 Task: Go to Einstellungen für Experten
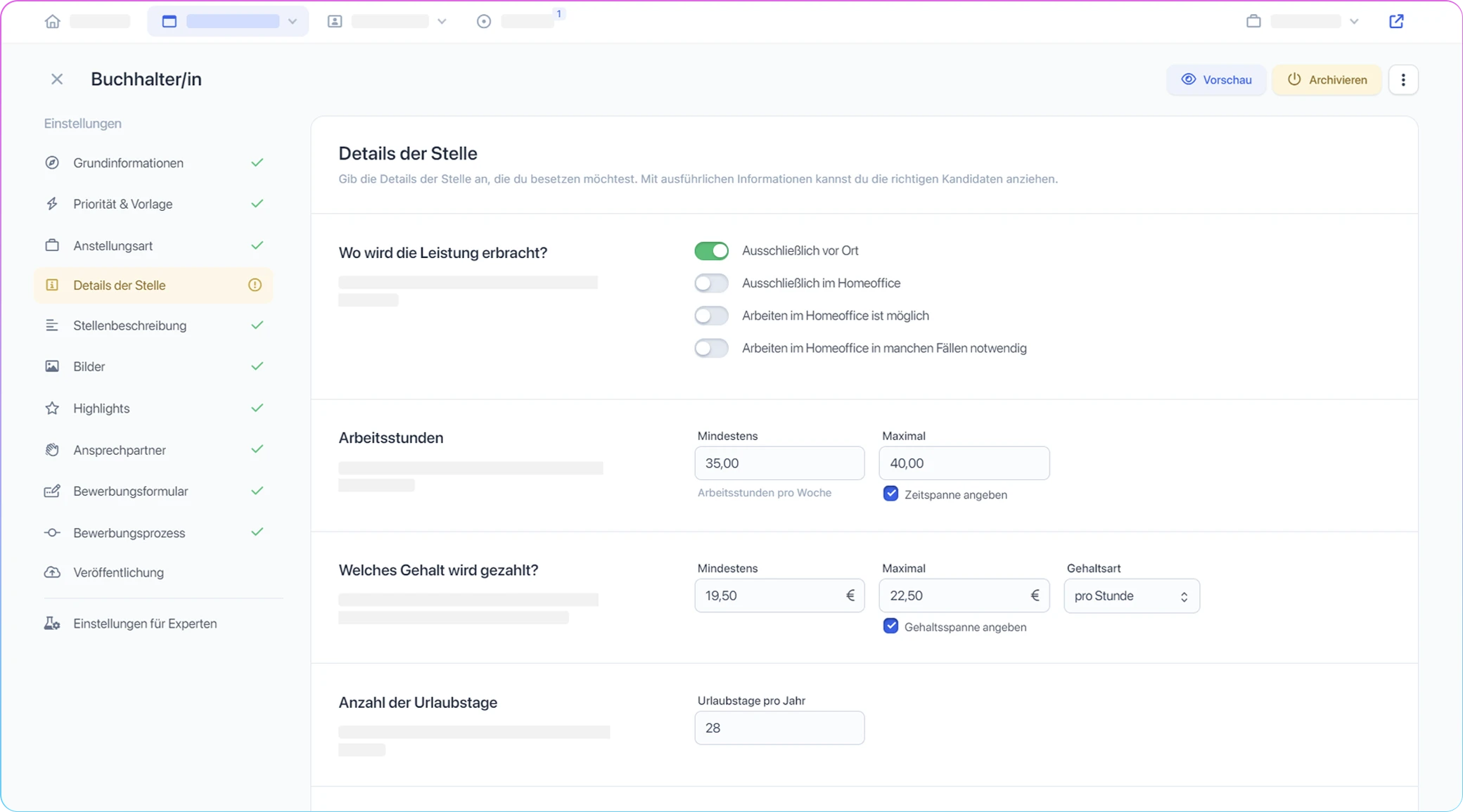[144, 624]
